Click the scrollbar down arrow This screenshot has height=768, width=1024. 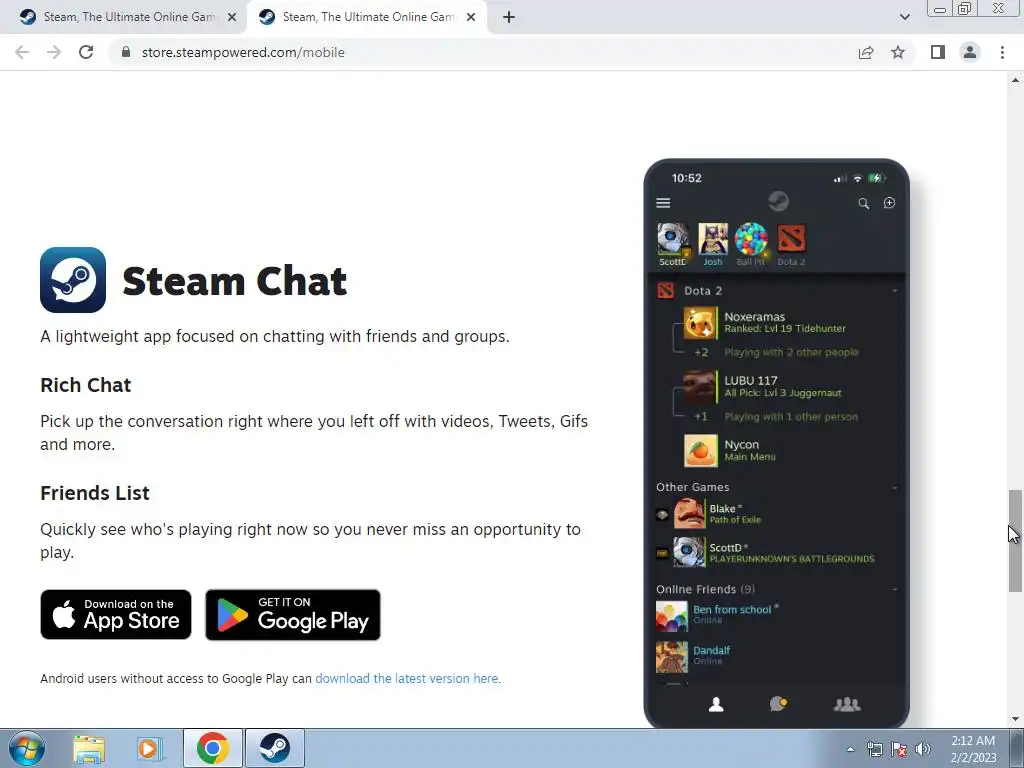[x=1015, y=720]
